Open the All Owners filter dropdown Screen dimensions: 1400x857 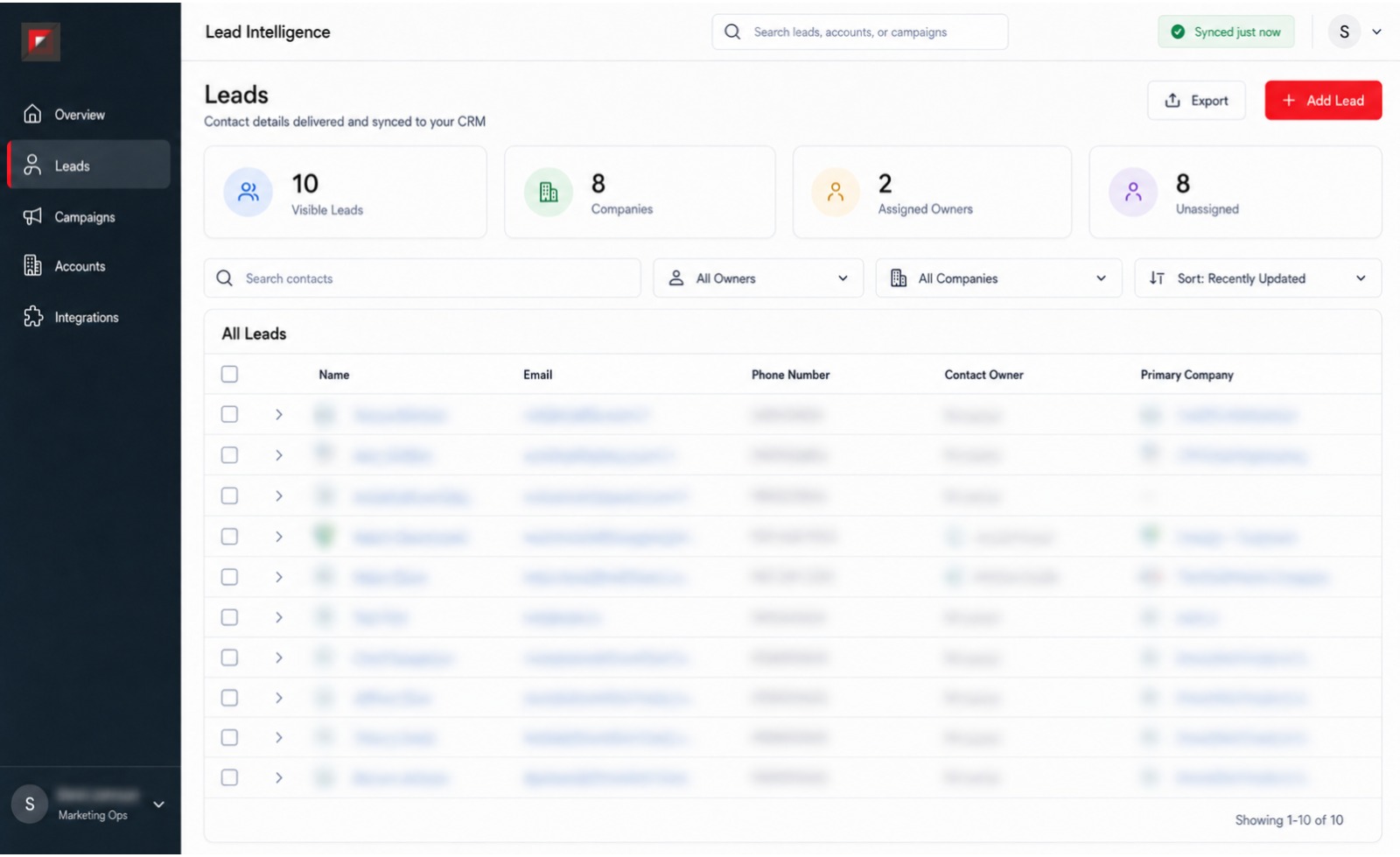click(x=758, y=278)
